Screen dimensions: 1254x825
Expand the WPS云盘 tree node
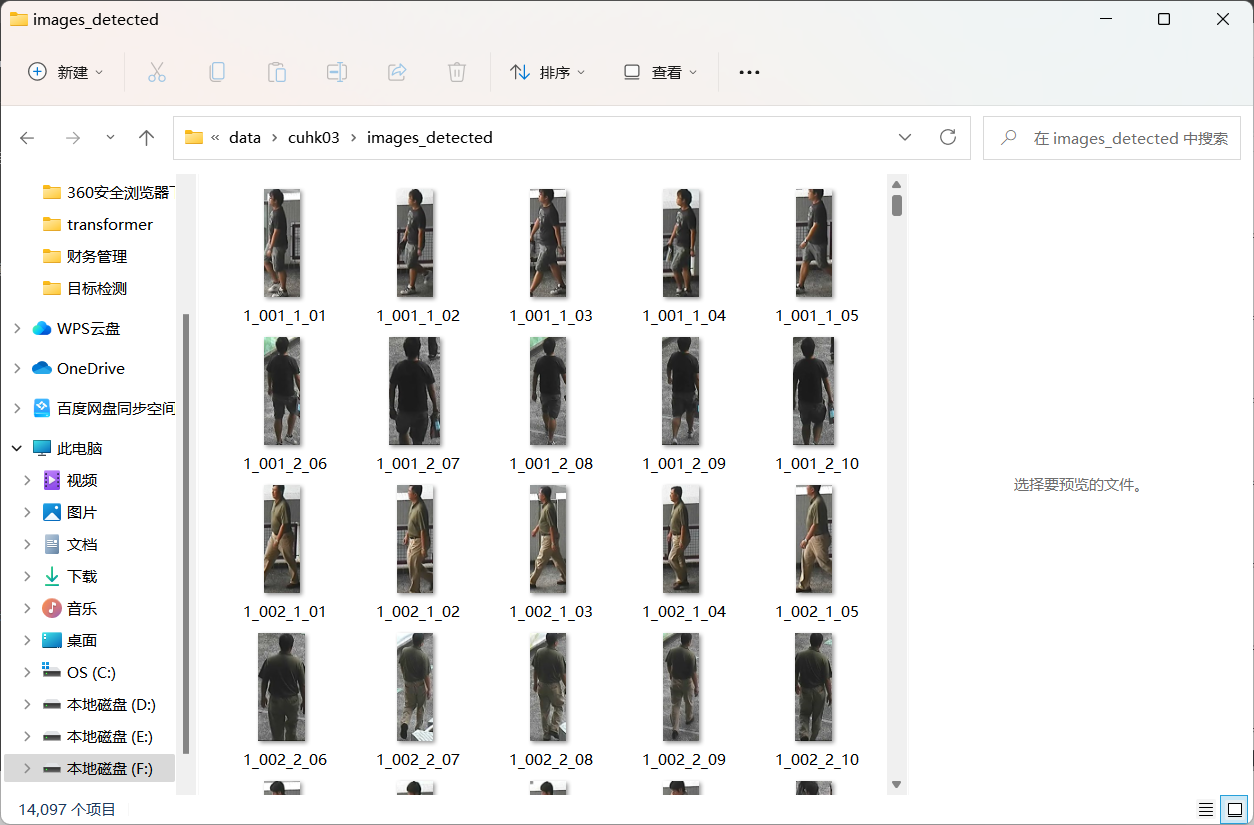[x=17, y=328]
